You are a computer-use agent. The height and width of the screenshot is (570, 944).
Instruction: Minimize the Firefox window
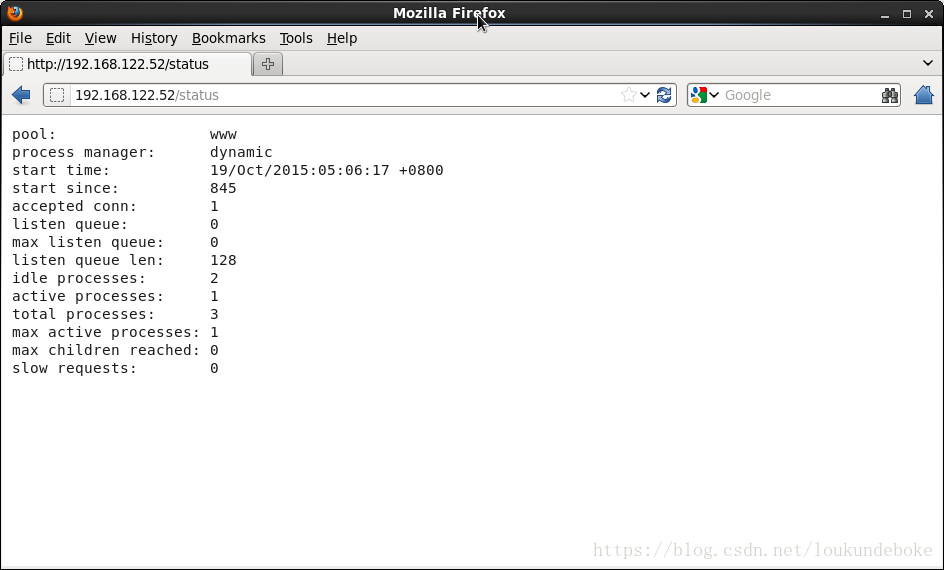coord(884,14)
